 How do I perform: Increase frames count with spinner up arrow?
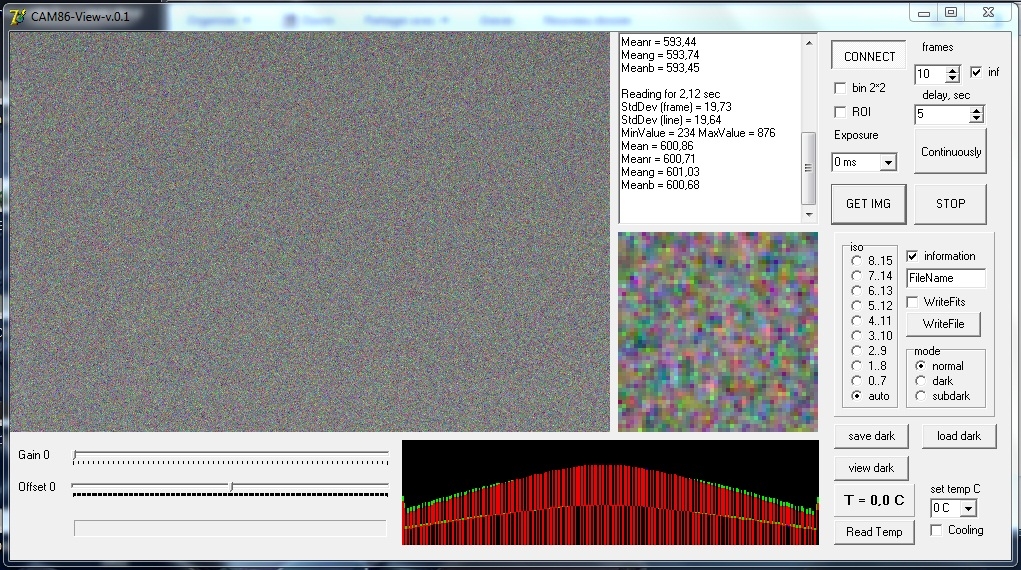[x=952, y=70]
